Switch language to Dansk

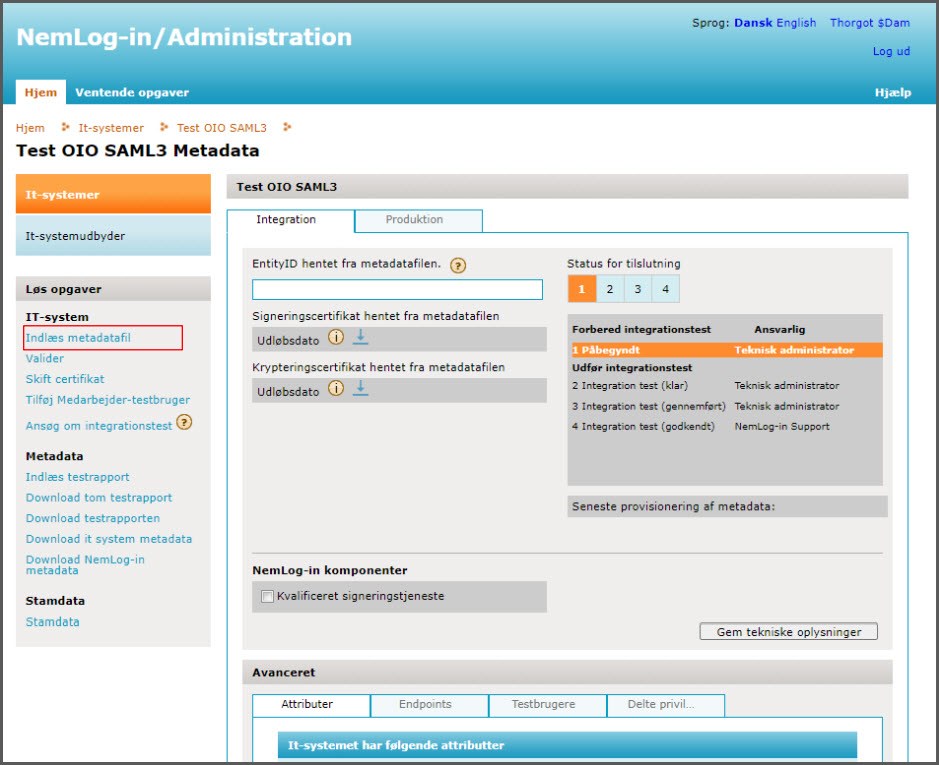click(x=753, y=23)
